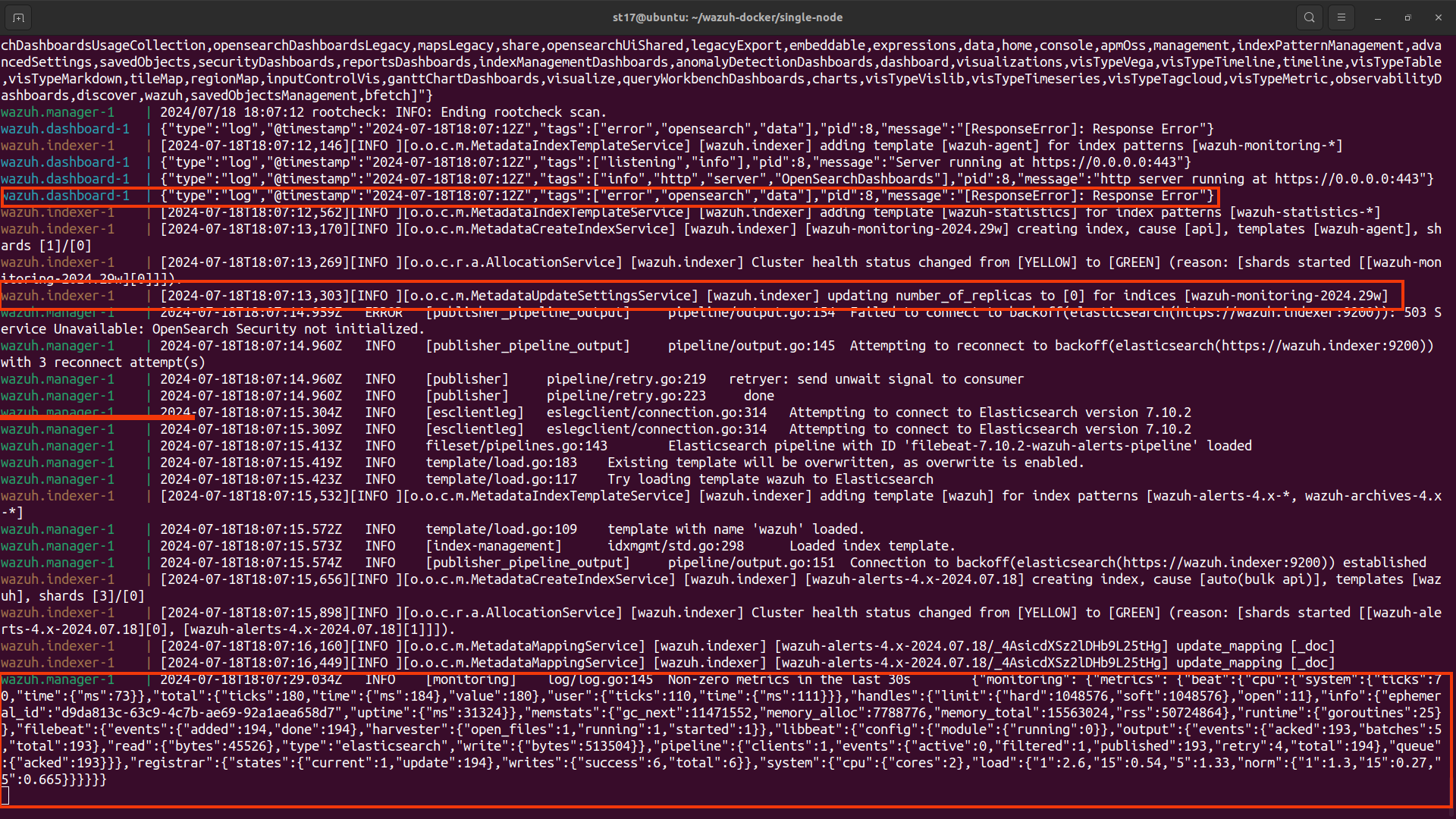Click "http server running at https://0.0.0.0:443" message
1456x819 pixels.
click(x=1260, y=179)
